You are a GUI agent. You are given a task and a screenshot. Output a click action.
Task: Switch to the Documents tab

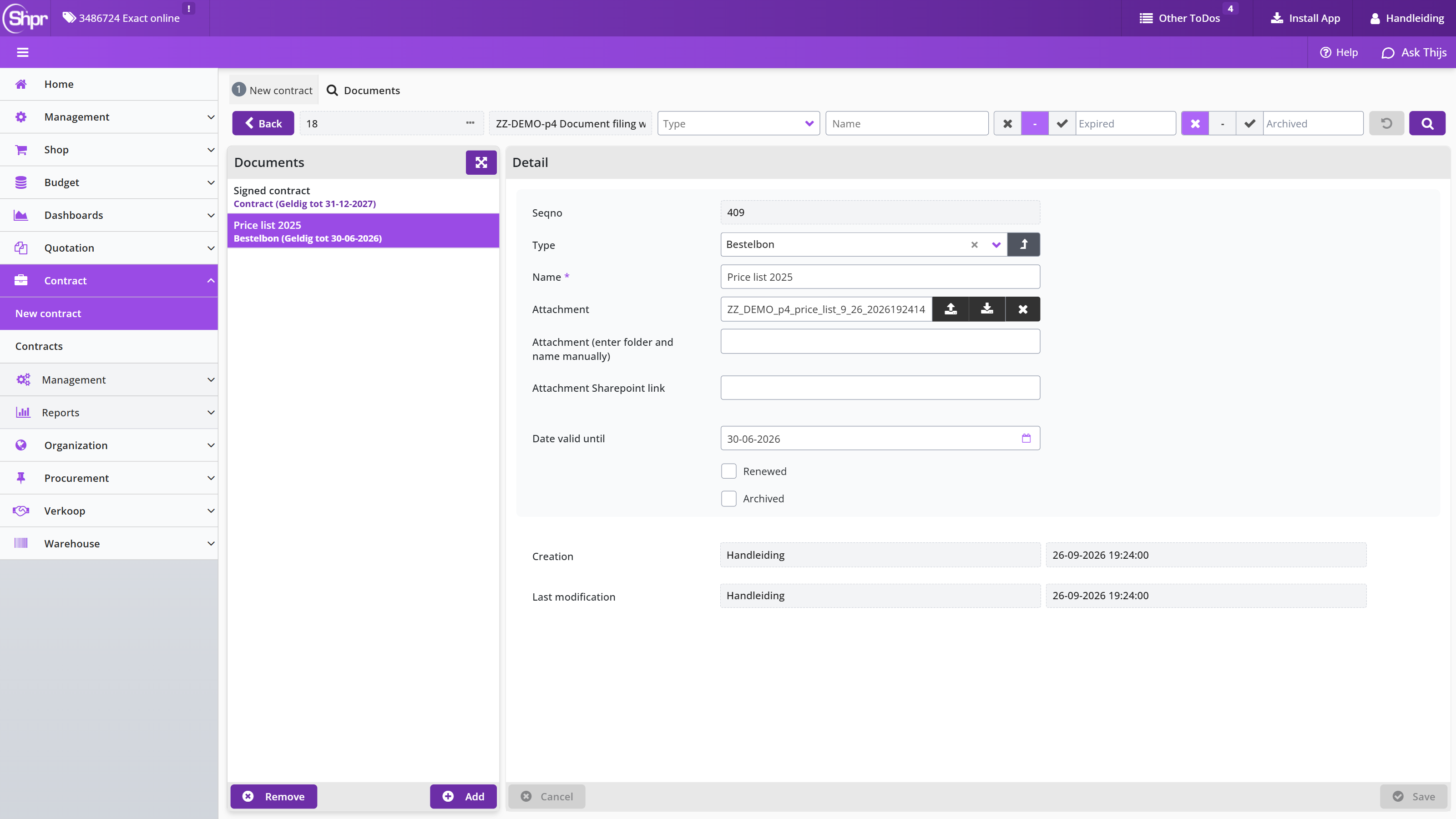tap(364, 91)
